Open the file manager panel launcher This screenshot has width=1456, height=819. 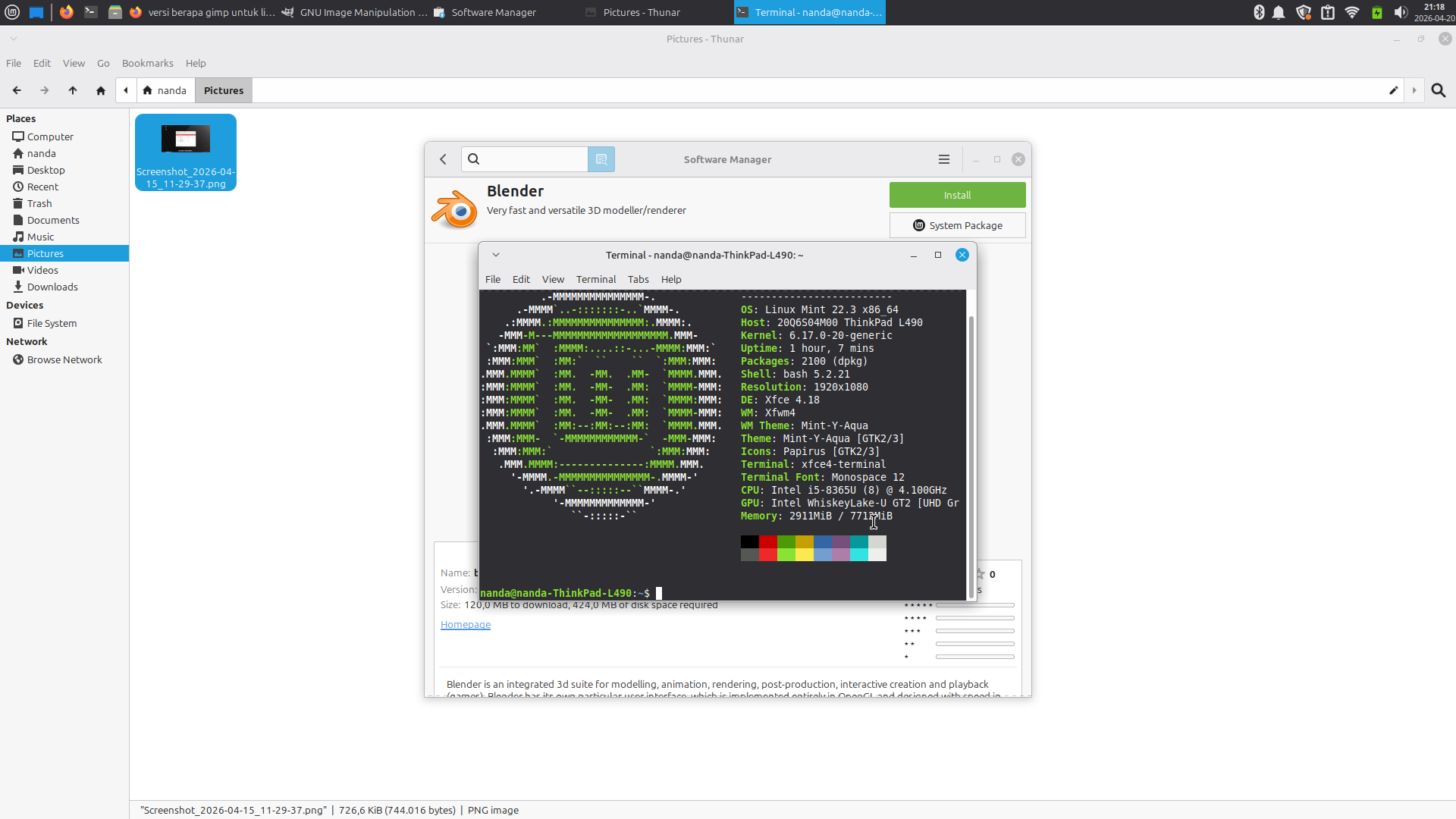tap(115, 12)
